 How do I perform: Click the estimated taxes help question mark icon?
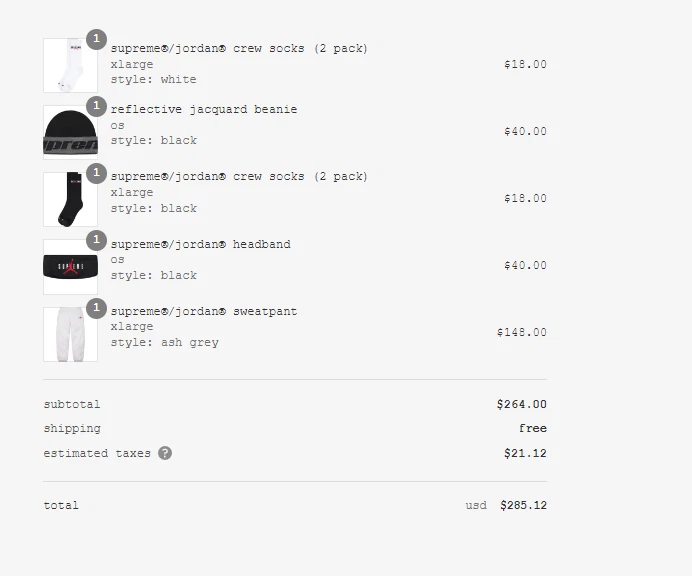click(165, 453)
